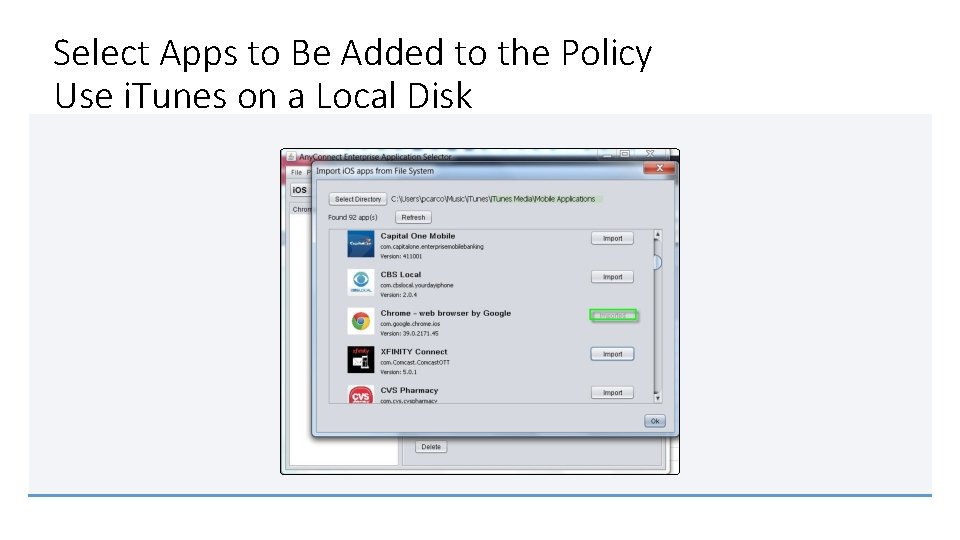
Task: Click 'com.capitalone.enterprisemobilebanking' identifier text
Action: 432,247
